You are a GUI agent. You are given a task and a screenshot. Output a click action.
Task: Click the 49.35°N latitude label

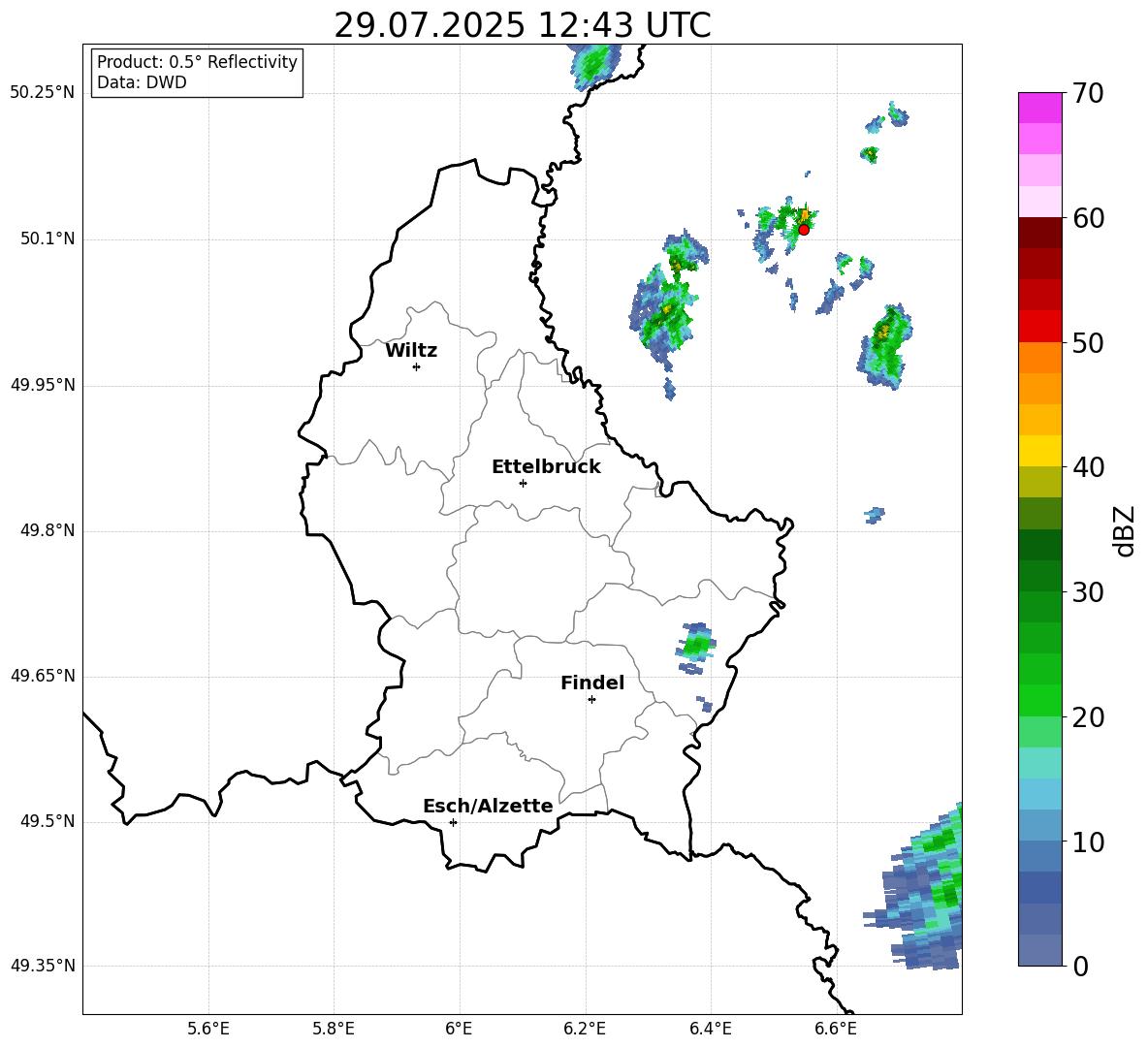(43, 966)
